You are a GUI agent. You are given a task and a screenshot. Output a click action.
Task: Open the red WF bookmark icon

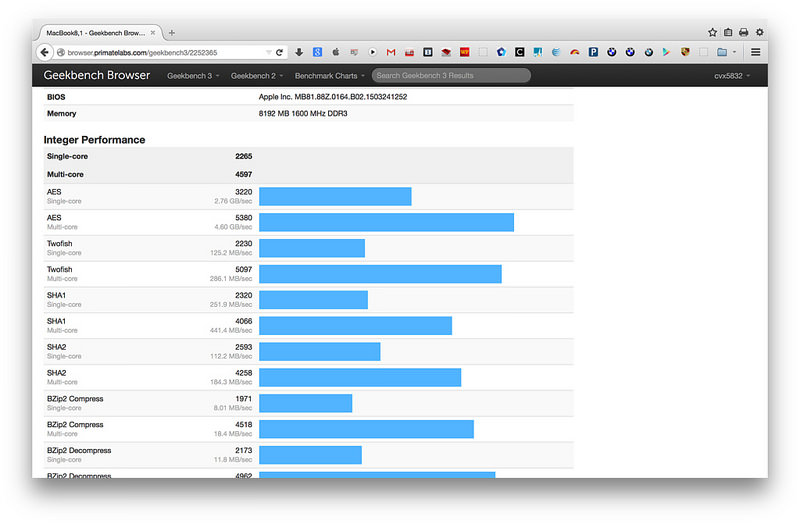tap(464, 52)
